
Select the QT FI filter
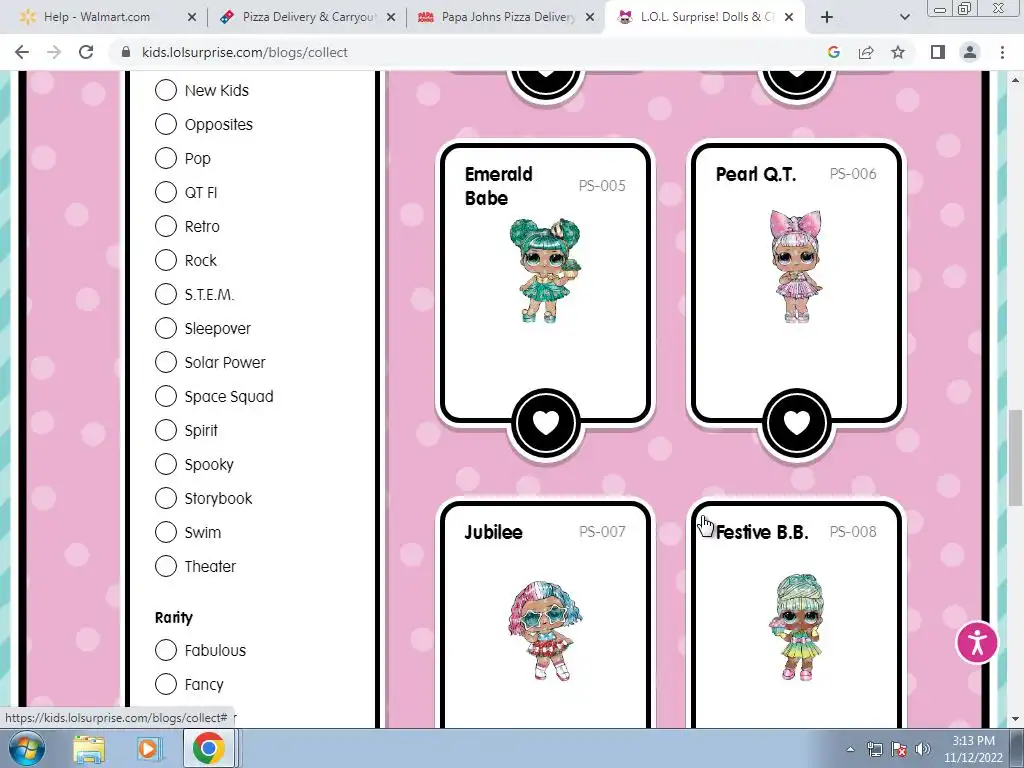click(x=166, y=192)
